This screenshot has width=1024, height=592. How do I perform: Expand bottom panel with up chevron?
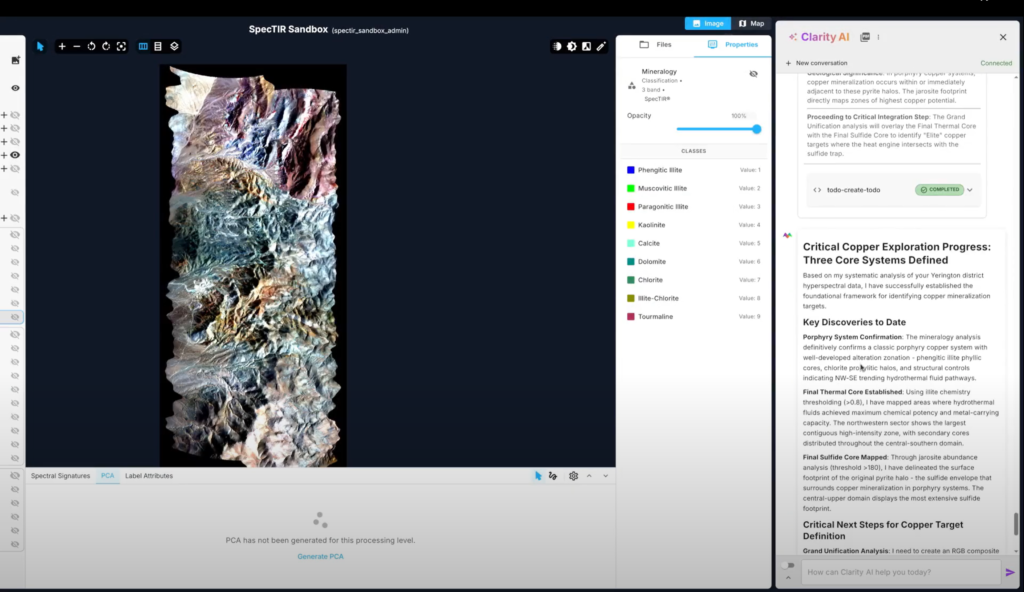coord(589,476)
